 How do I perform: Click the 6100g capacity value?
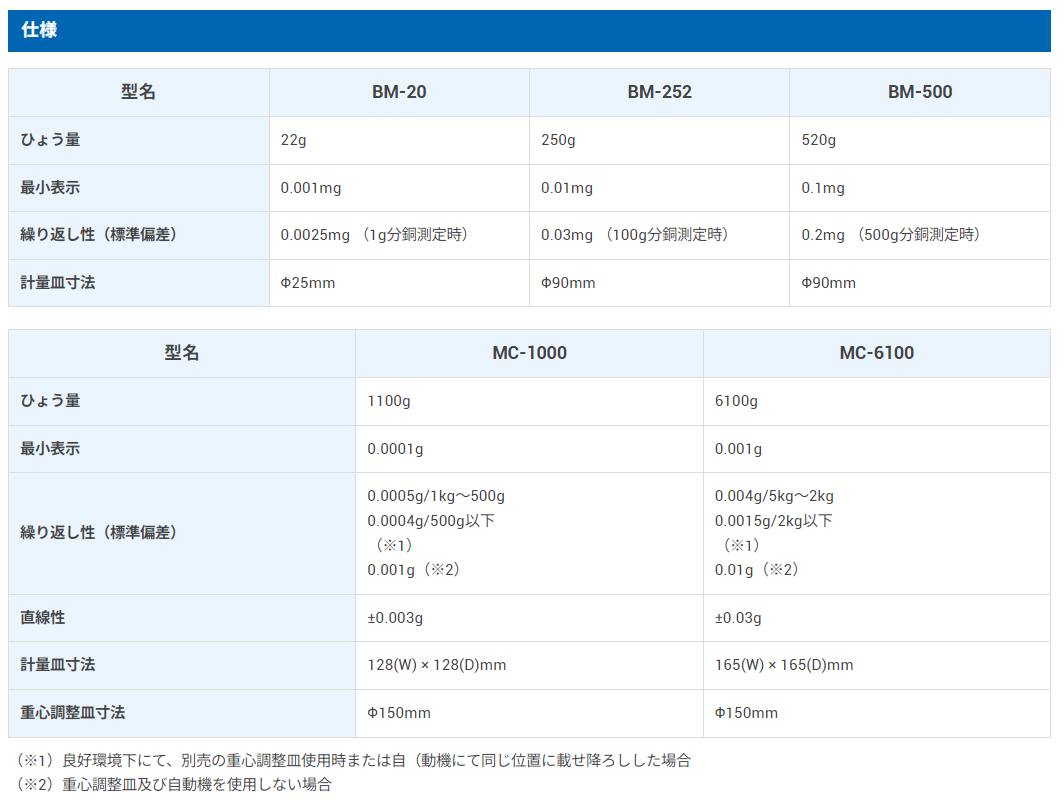736,401
